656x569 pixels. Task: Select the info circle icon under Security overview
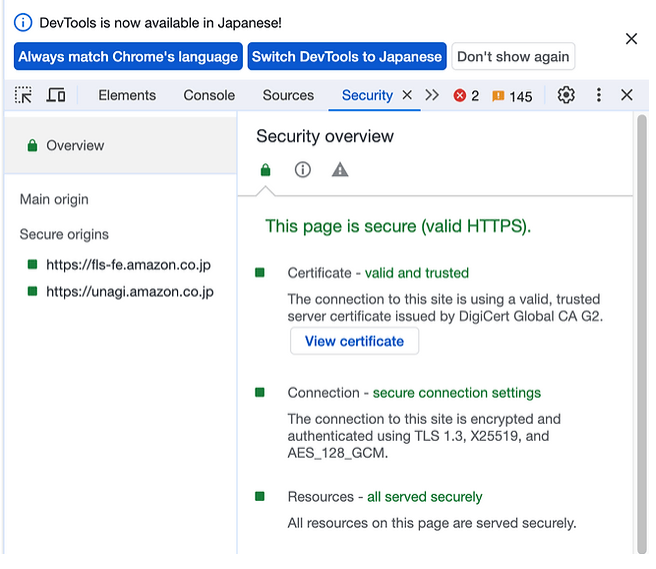303,170
